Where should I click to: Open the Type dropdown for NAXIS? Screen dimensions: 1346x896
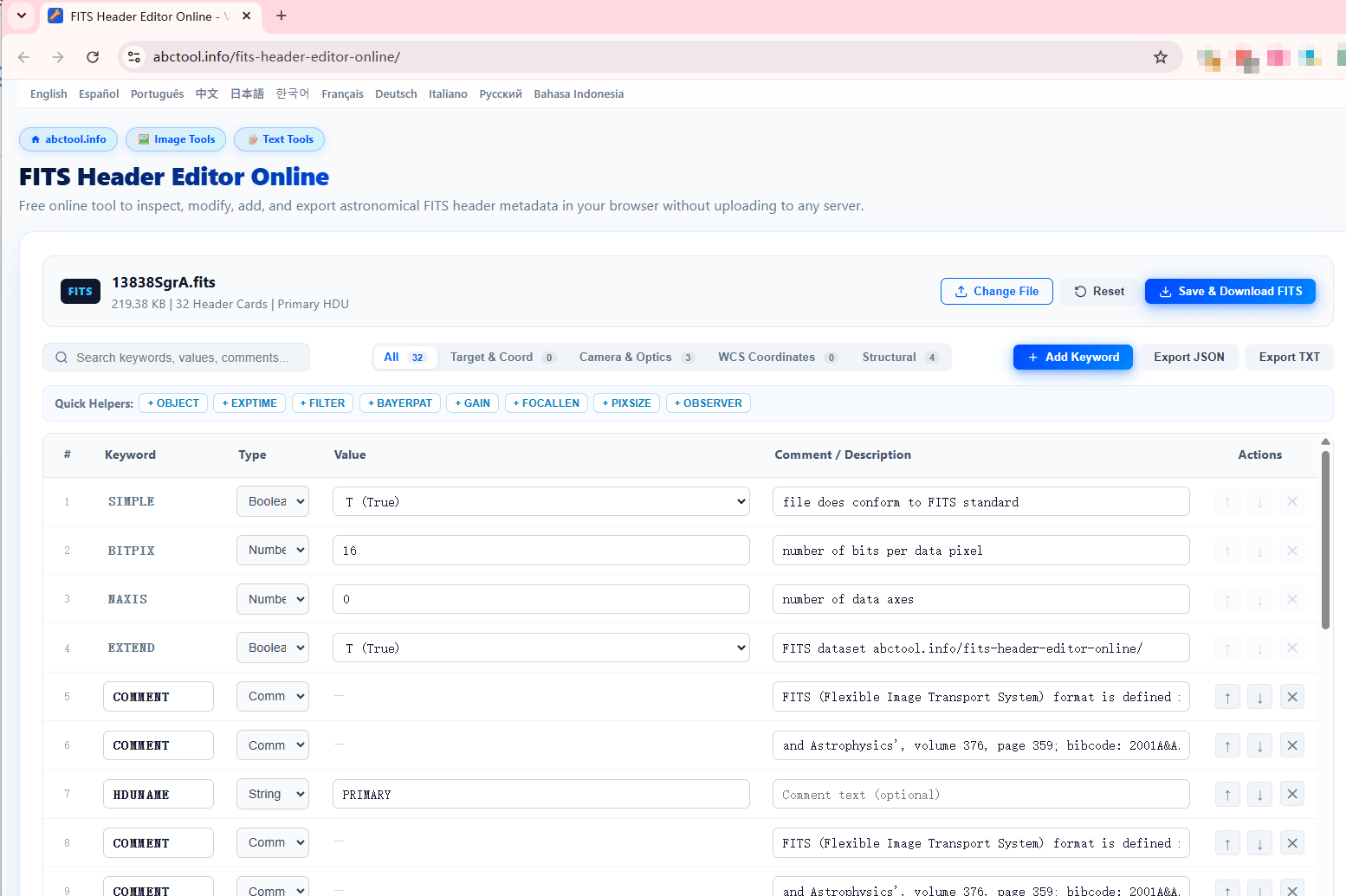tap(273, 599)
